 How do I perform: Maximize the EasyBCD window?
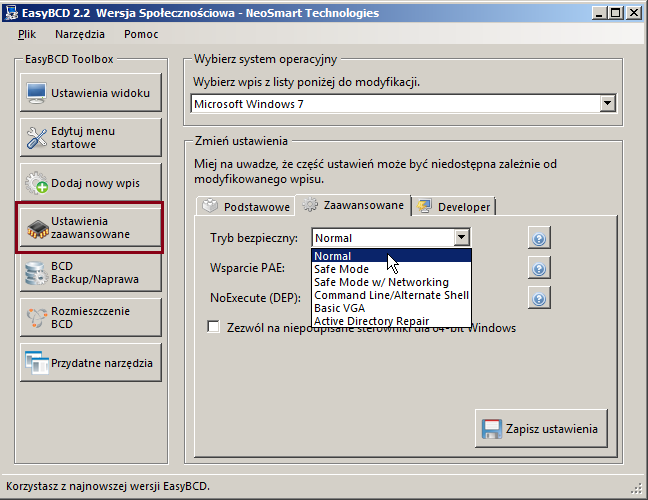(x=615, y=13)
